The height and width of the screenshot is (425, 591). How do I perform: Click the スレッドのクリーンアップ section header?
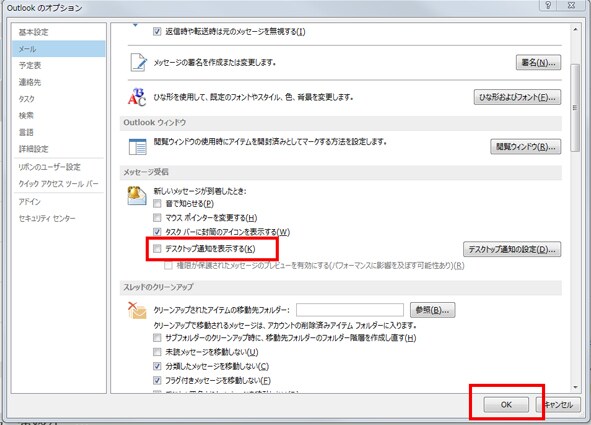(x=341, y=287)
